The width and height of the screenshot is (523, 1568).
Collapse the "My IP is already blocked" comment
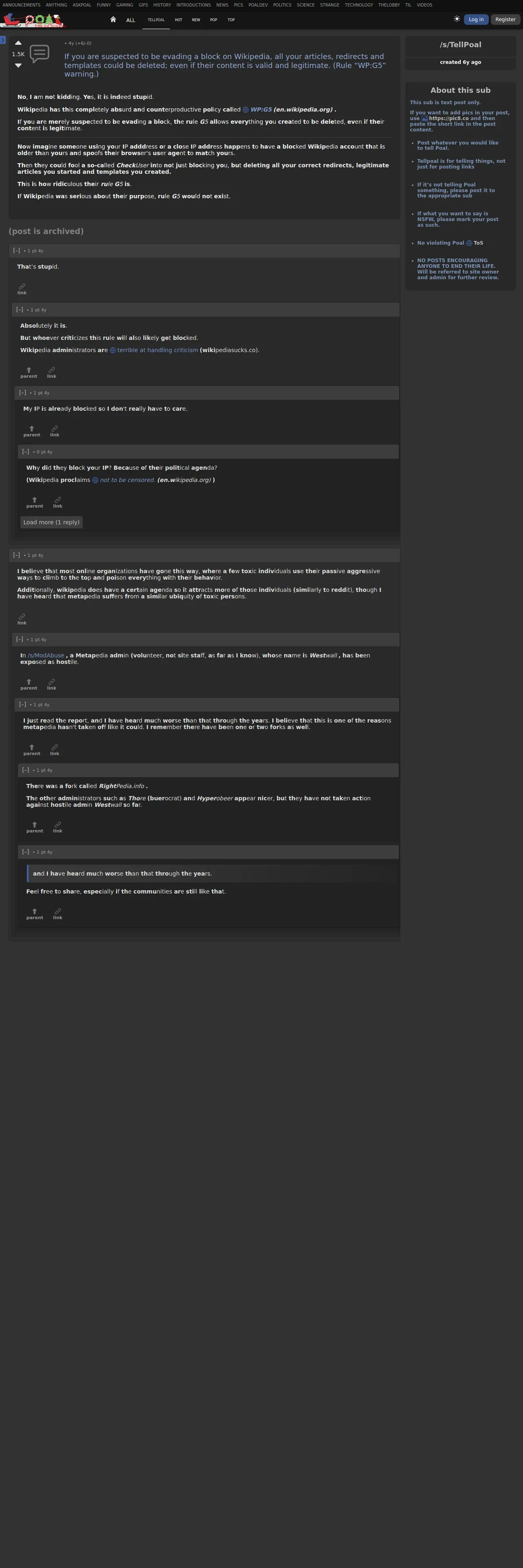(22, 392)
